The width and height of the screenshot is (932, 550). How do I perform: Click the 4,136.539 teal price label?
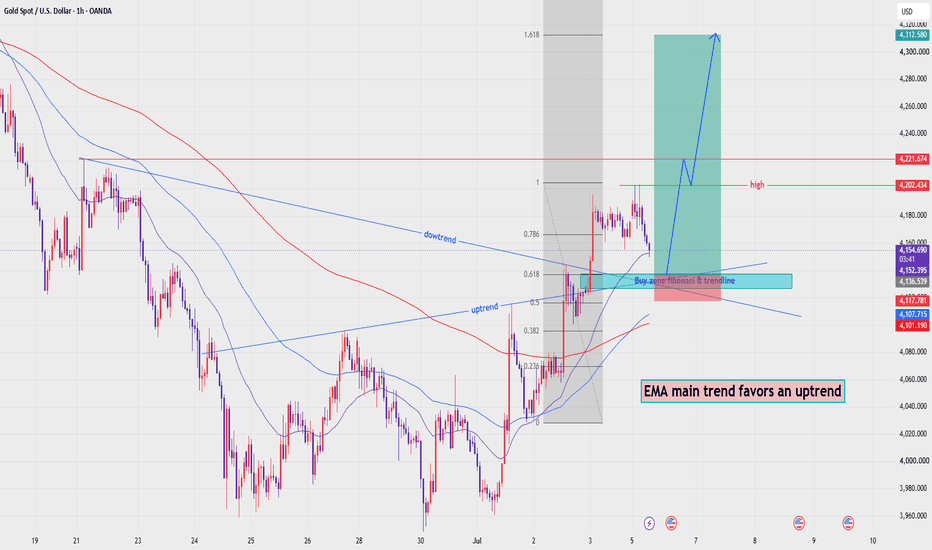click(913, 281)
